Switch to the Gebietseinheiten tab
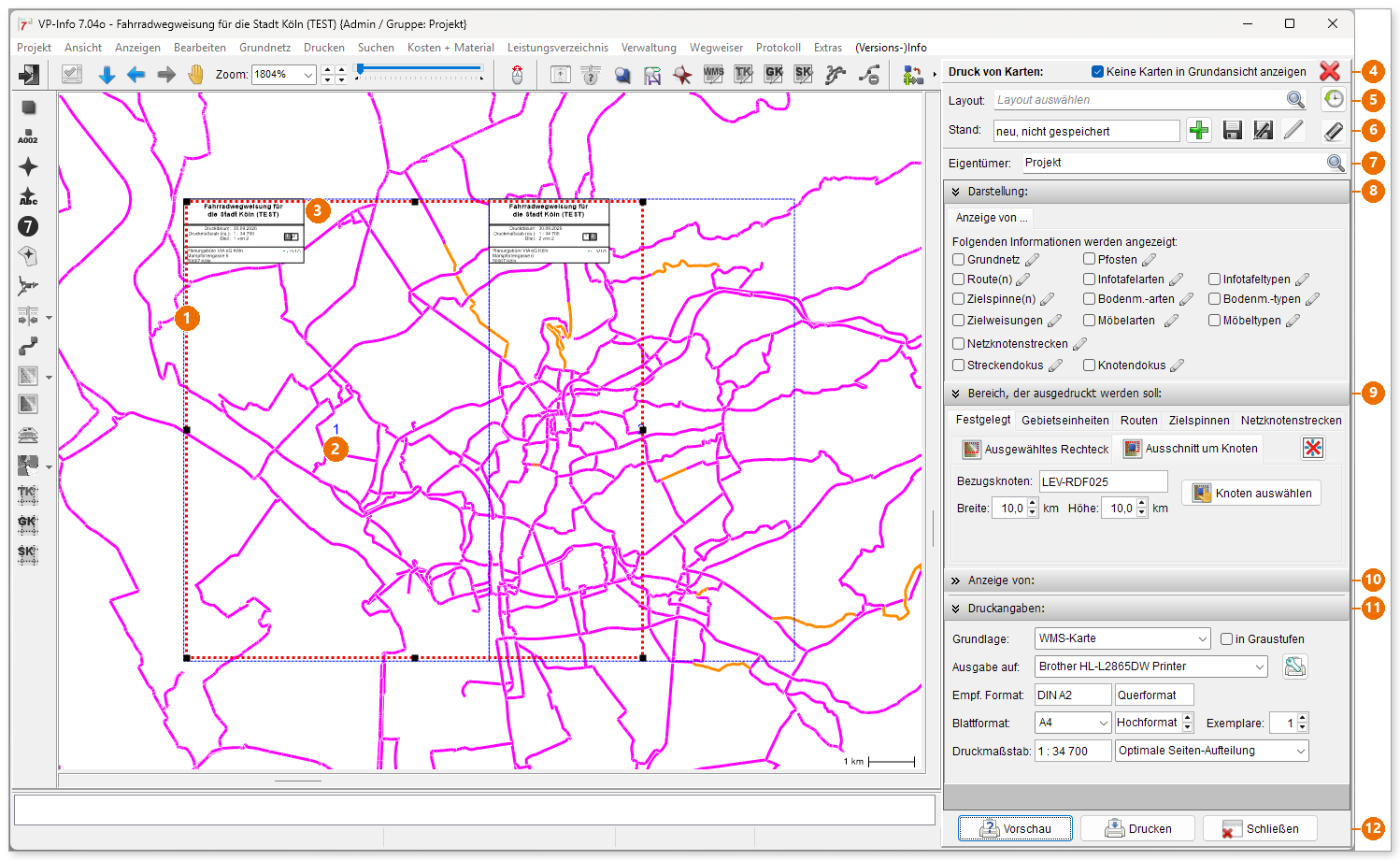The height and width of the screenshot is (860, 1400). (1065, 421)
